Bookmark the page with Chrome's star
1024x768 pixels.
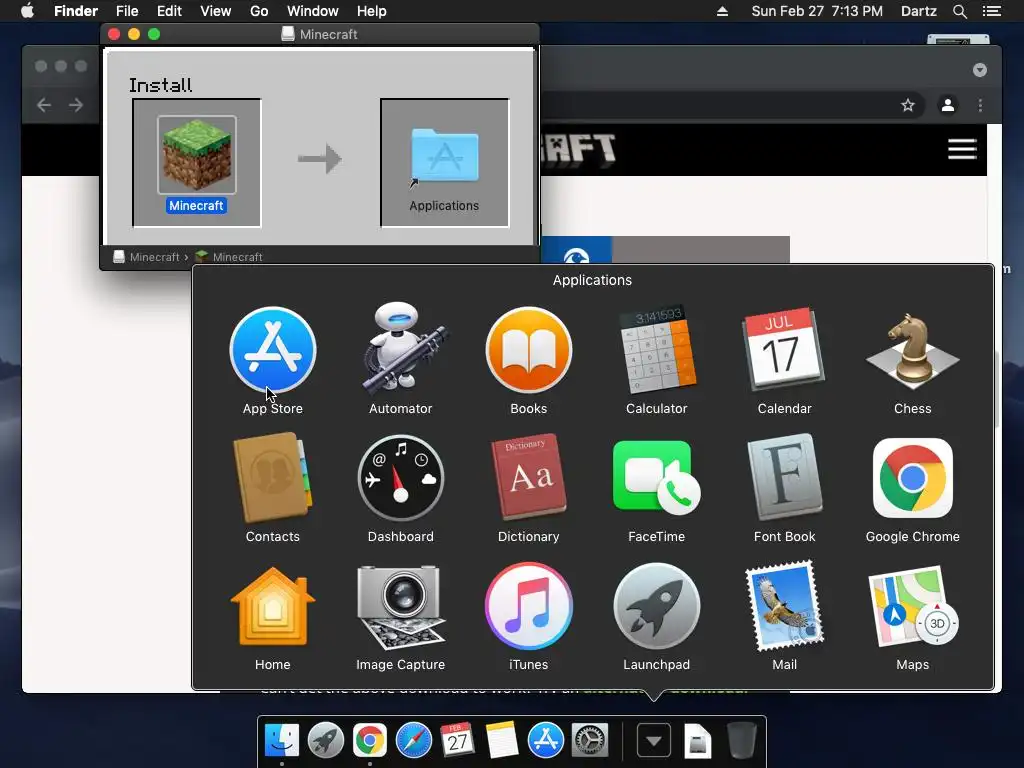(908, 105)
